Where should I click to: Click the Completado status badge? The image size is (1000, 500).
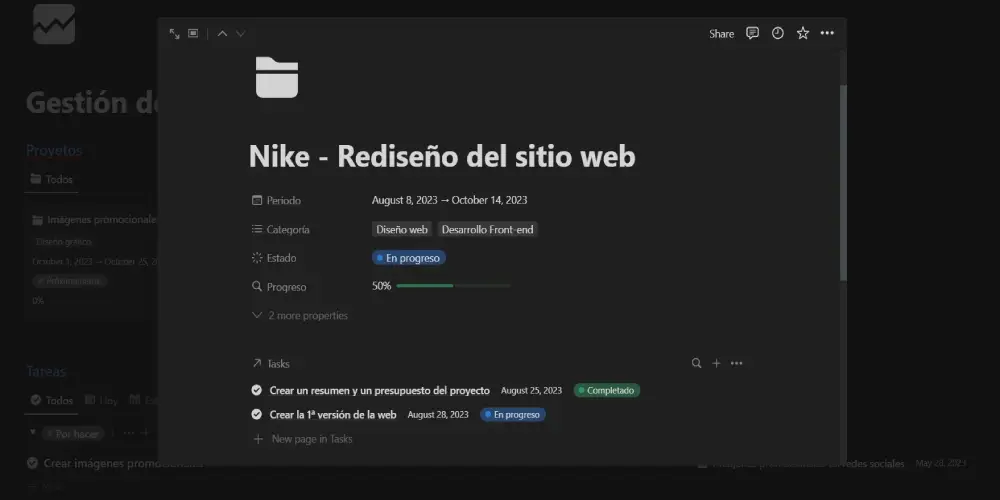(x=607, y=390)
